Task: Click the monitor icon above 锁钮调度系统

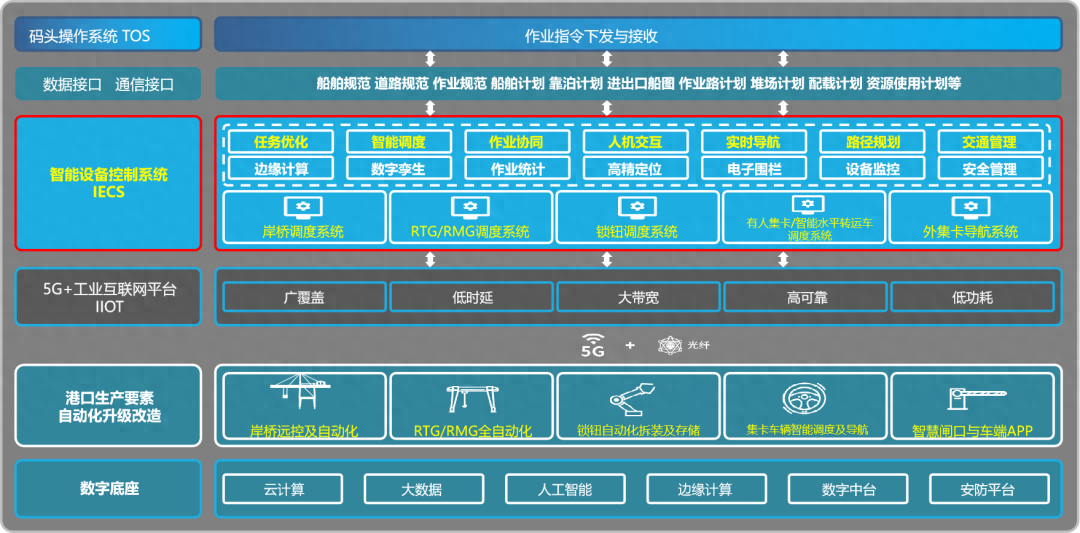Action: tap(636, 209)
